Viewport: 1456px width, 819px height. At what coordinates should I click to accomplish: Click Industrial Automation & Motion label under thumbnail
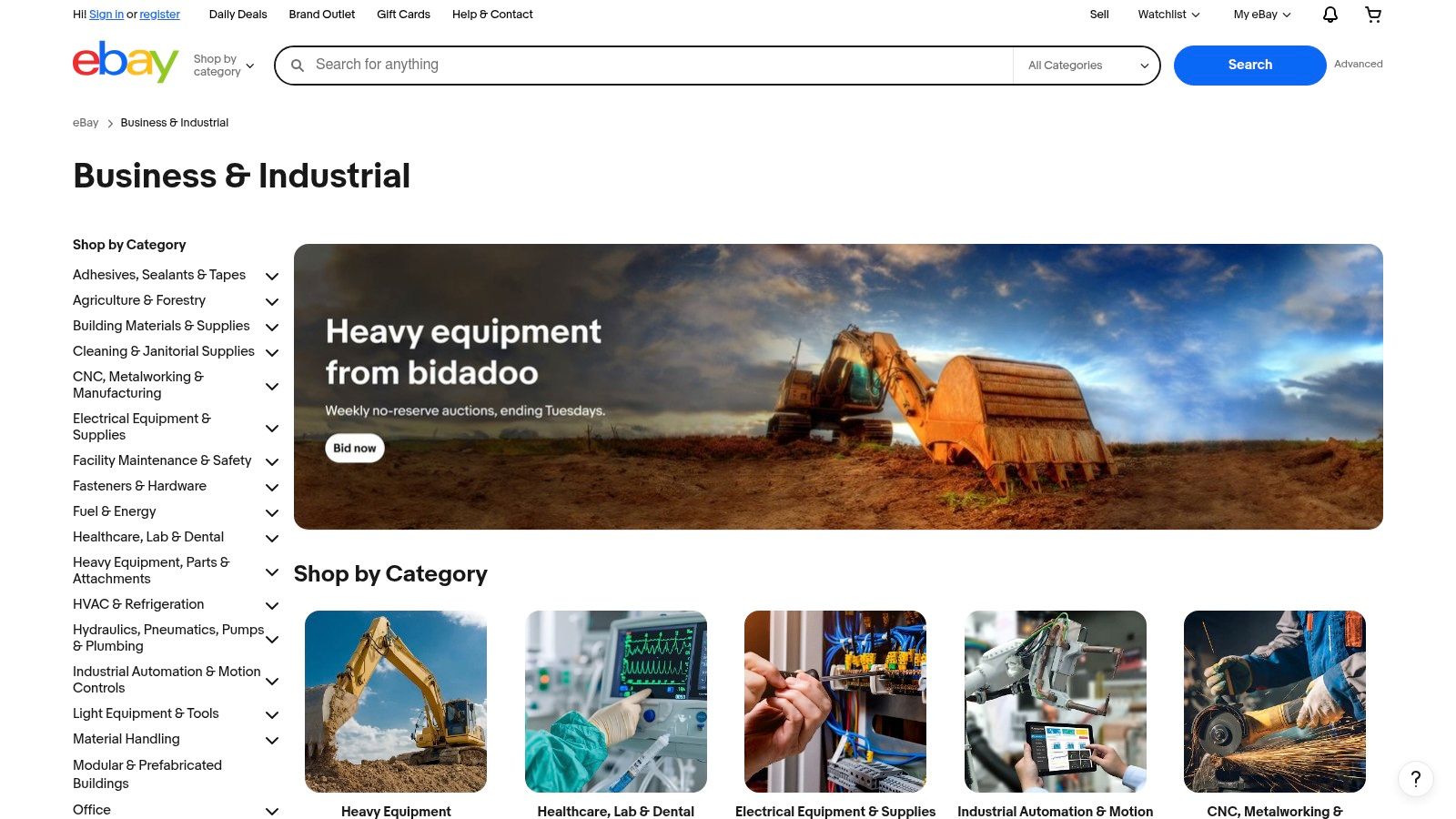[1056, 812]
